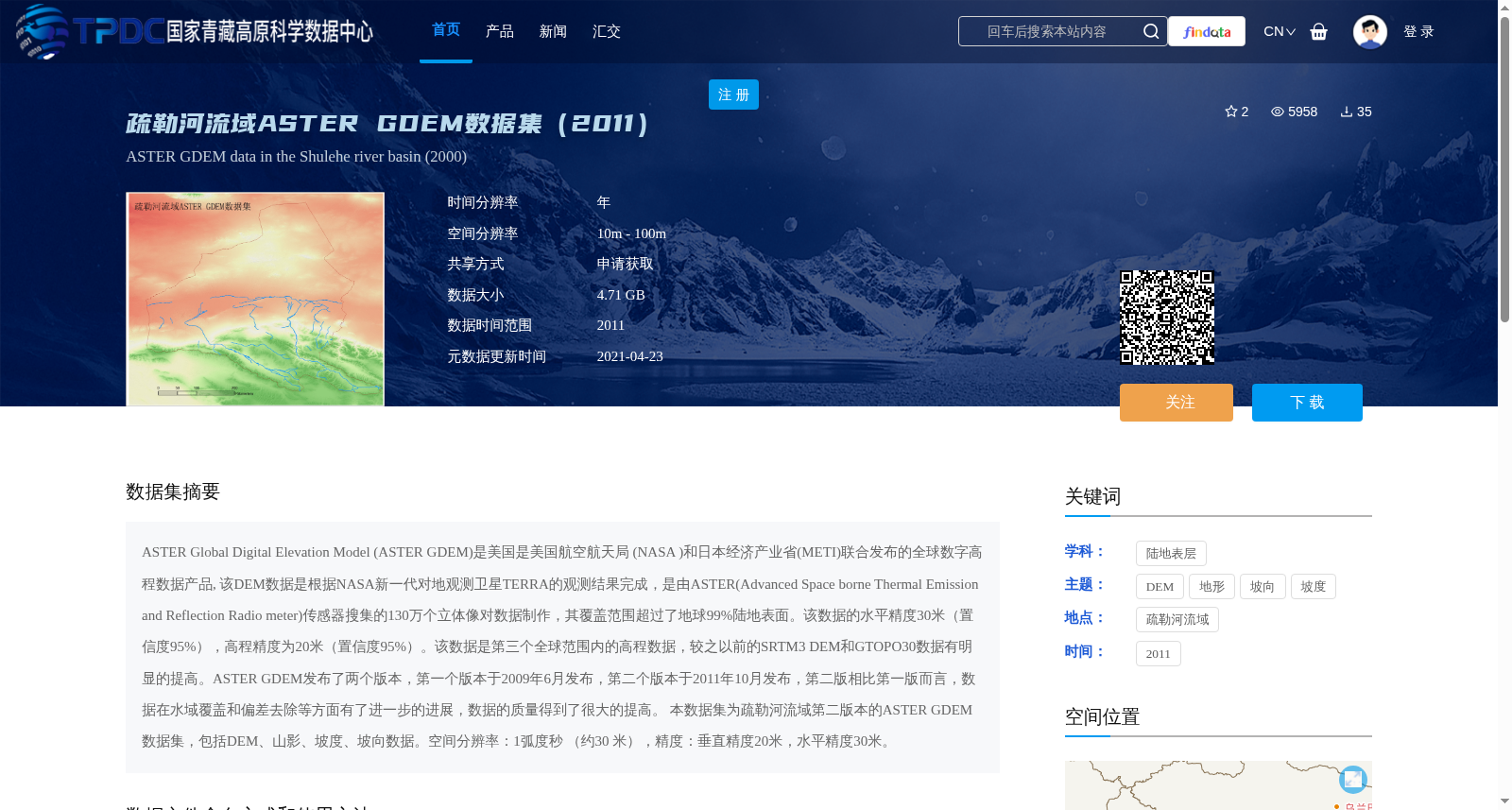Screen dimensions: 1512x810
Task: Click the 关键词 section heading
Action: click(x=1092, y=496)
